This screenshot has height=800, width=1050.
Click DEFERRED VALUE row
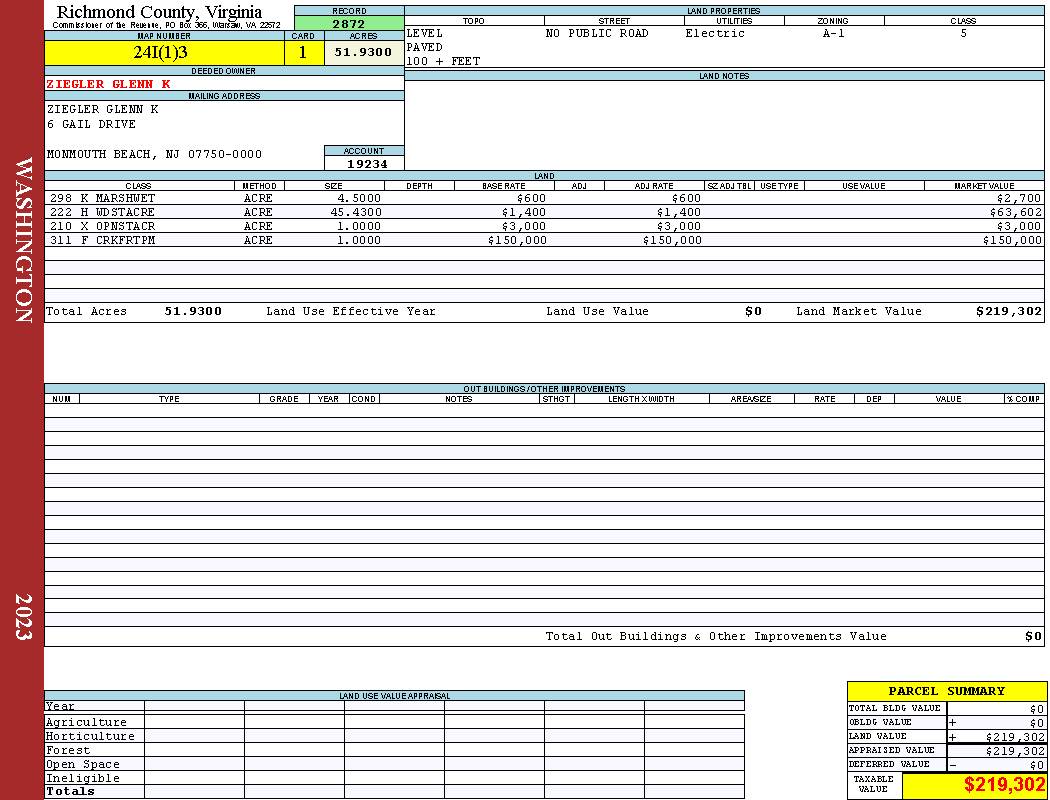[x=946, y=765]
